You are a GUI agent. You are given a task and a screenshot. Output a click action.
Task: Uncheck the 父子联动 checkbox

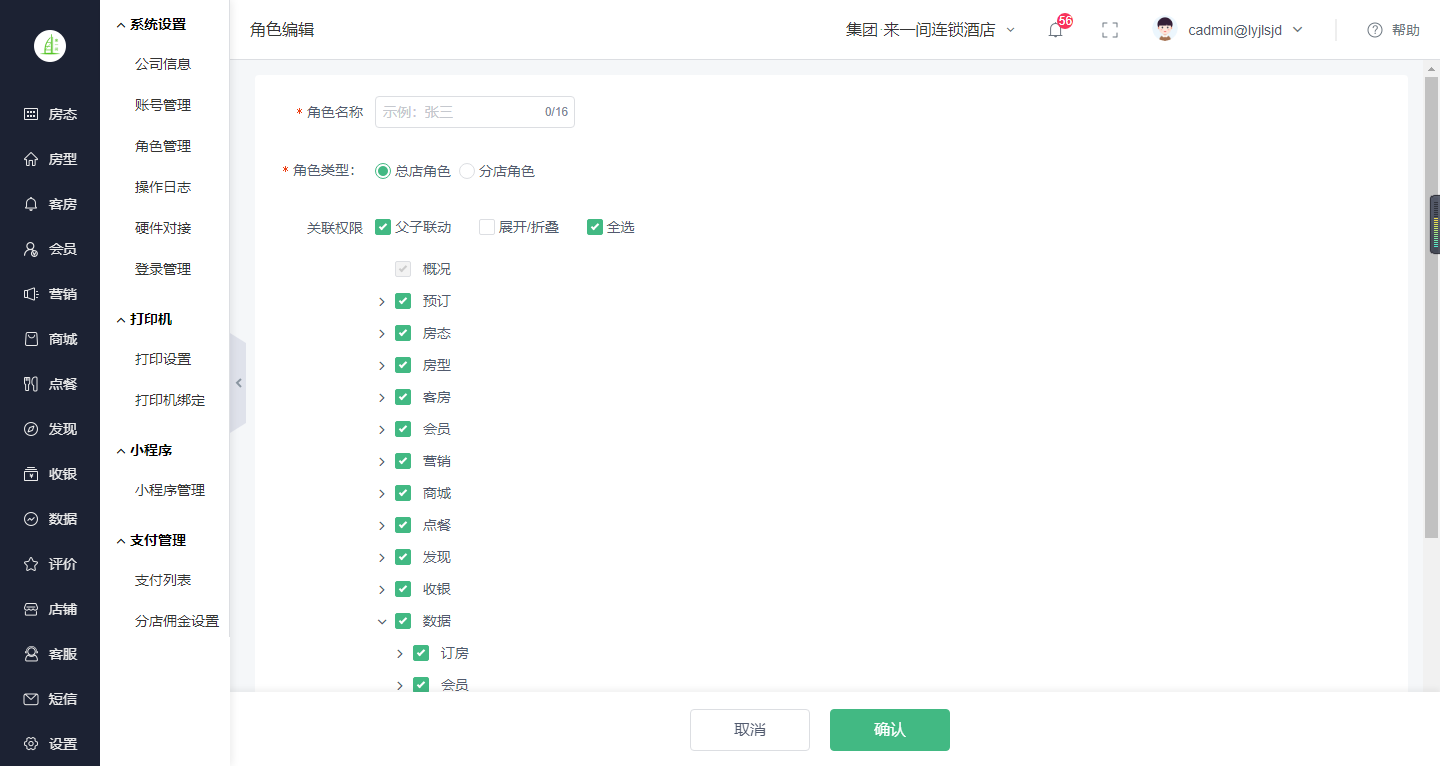pos(383,227)
